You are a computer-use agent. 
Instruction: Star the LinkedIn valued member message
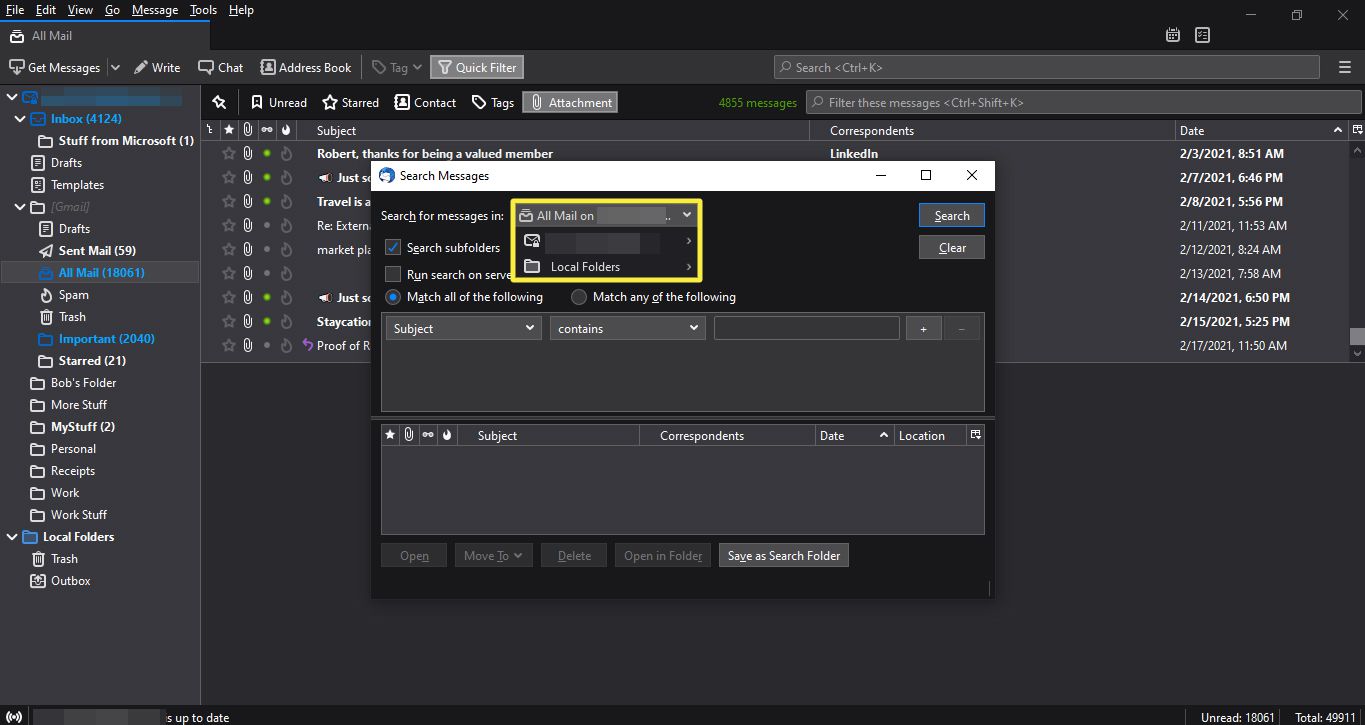[x=229, y=154]
